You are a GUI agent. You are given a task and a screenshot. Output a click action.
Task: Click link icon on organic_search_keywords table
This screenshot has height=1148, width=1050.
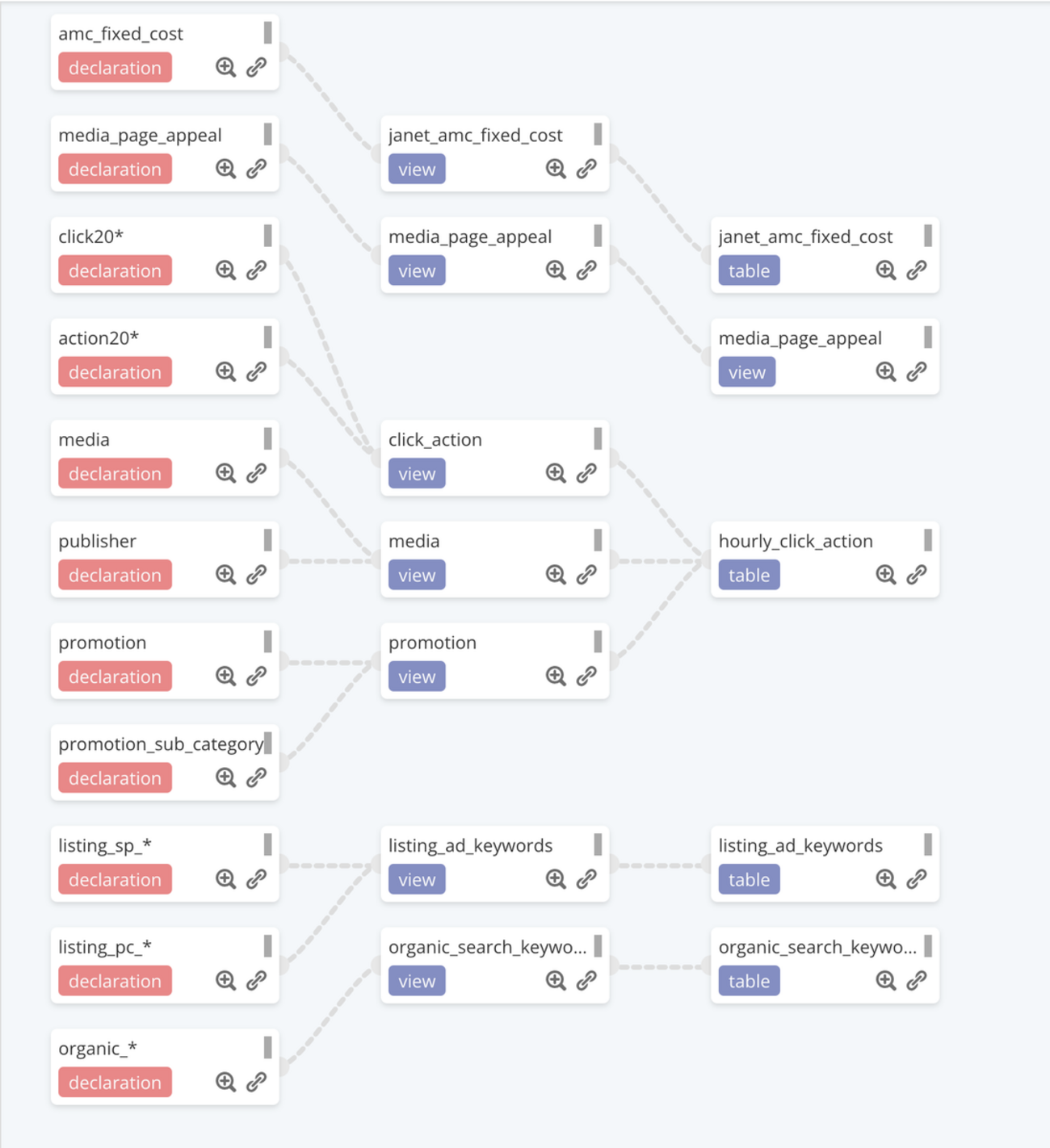point(917,981)
